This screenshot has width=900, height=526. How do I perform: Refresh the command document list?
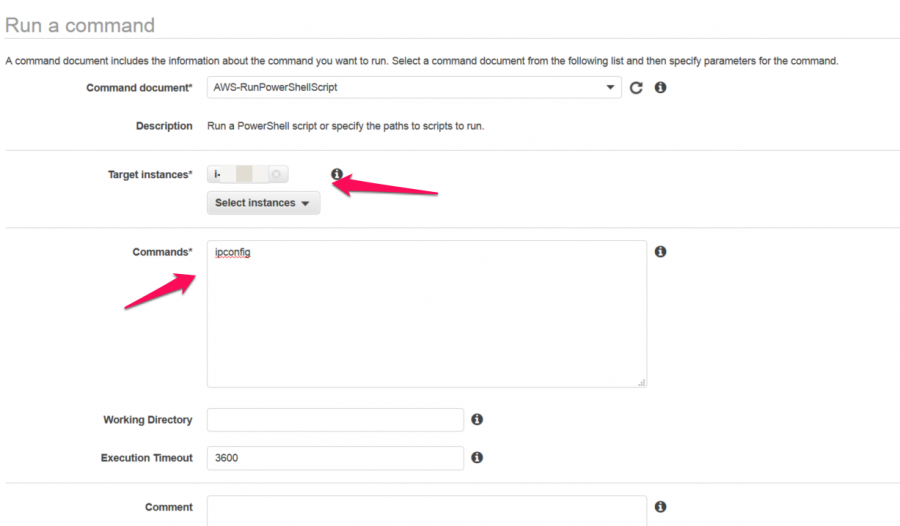636,88
